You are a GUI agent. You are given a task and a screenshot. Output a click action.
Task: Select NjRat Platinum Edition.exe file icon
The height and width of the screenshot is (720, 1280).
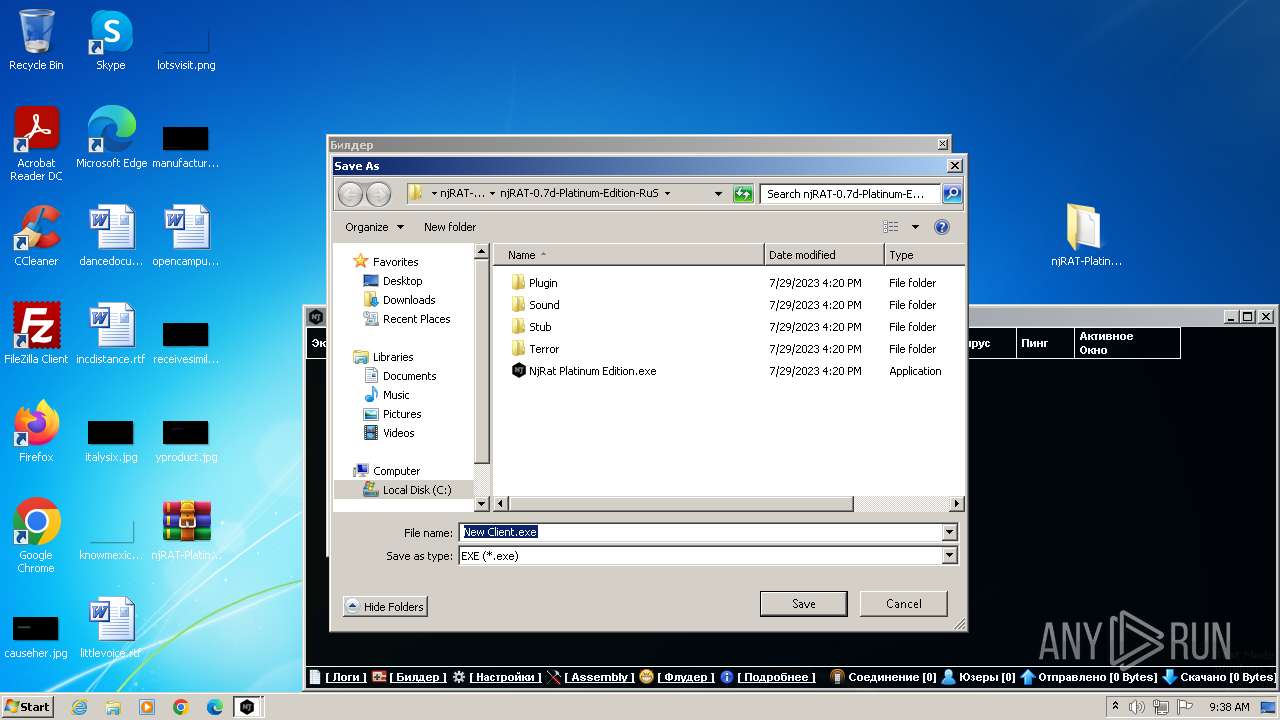(x=518, y=371)
